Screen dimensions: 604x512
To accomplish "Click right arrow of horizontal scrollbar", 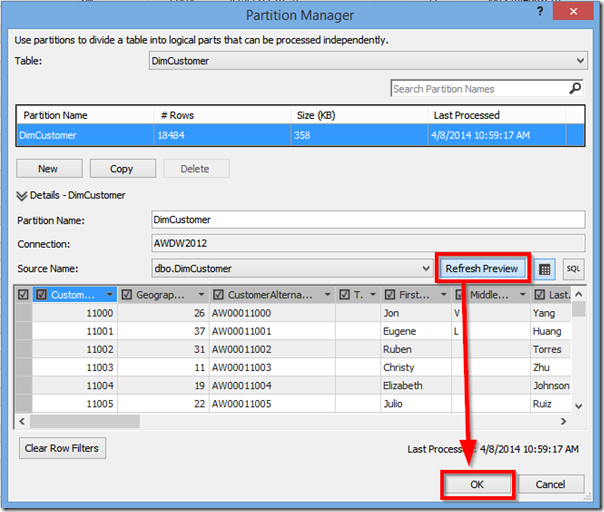I will 563,421.
